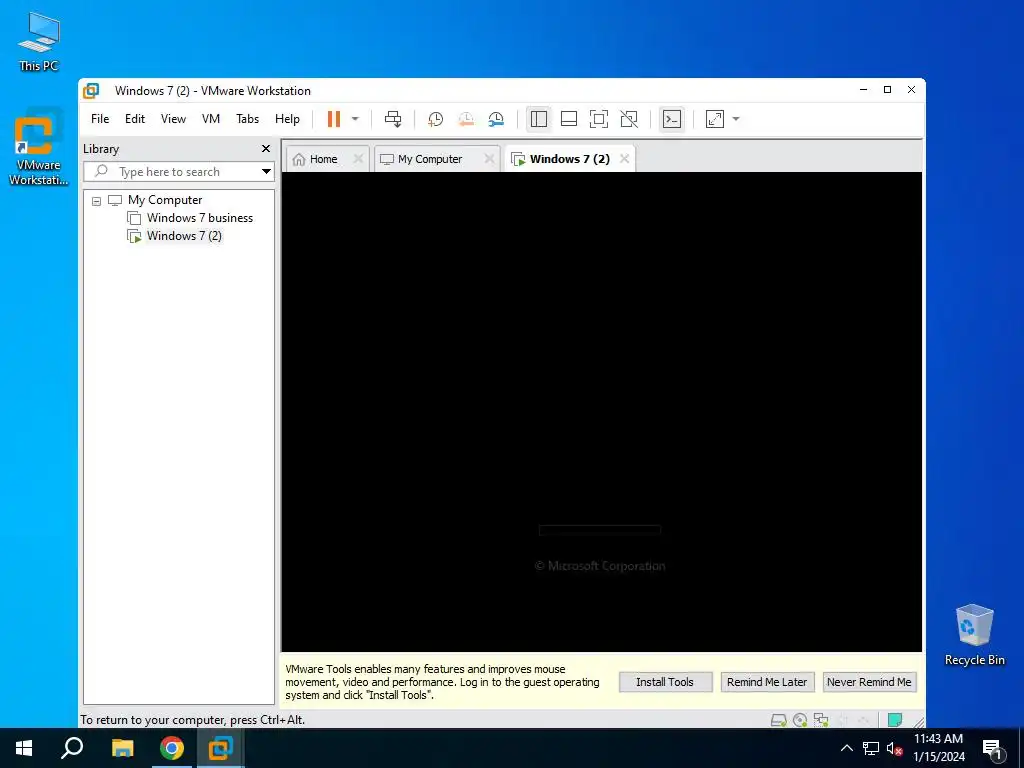Pause the virtual machine with the orange pause icon

[x=334, y=119]
